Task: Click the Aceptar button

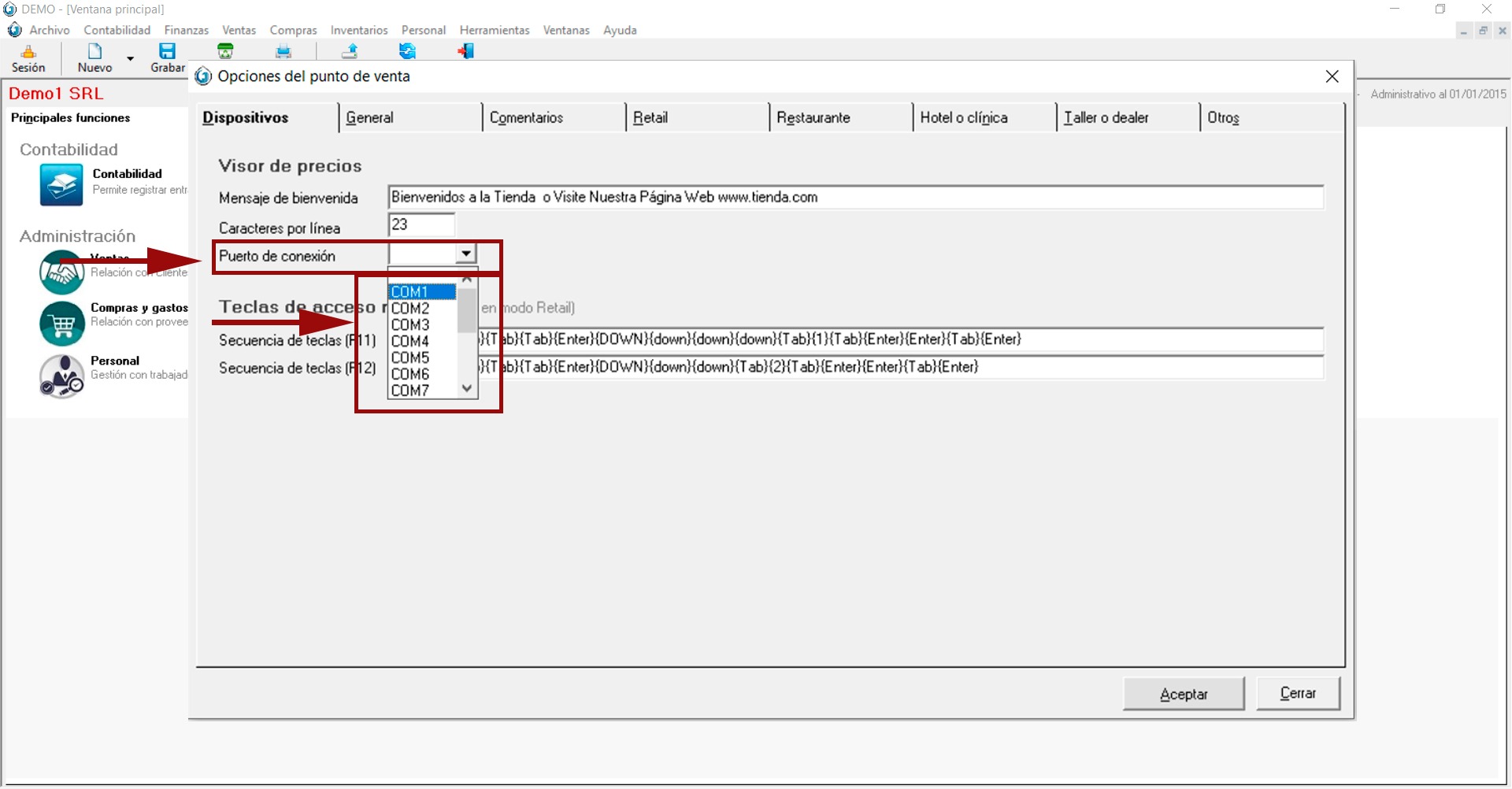Action: (x=1183, y=694)
